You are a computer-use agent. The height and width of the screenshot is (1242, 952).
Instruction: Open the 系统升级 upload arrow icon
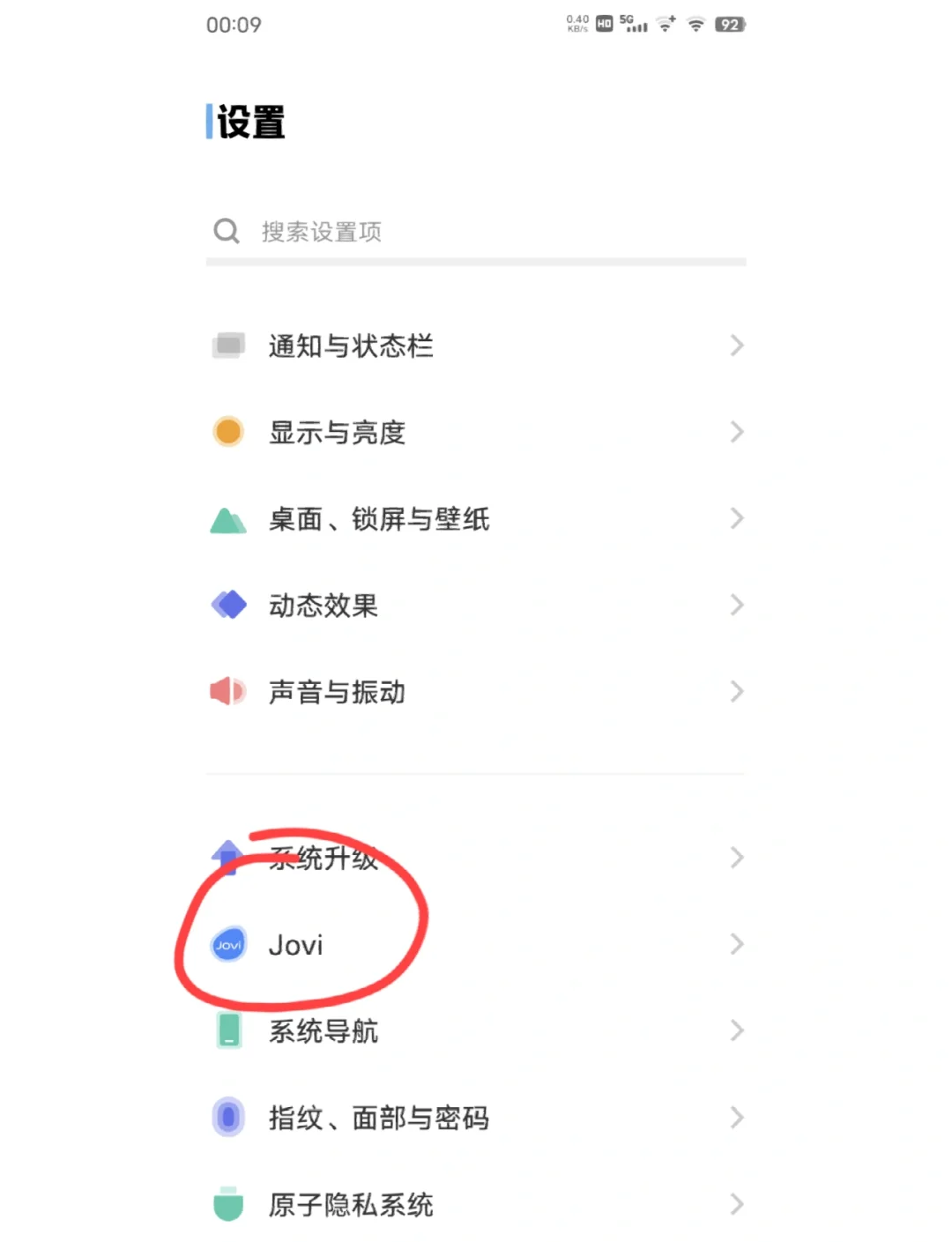[x=227, y=856]
